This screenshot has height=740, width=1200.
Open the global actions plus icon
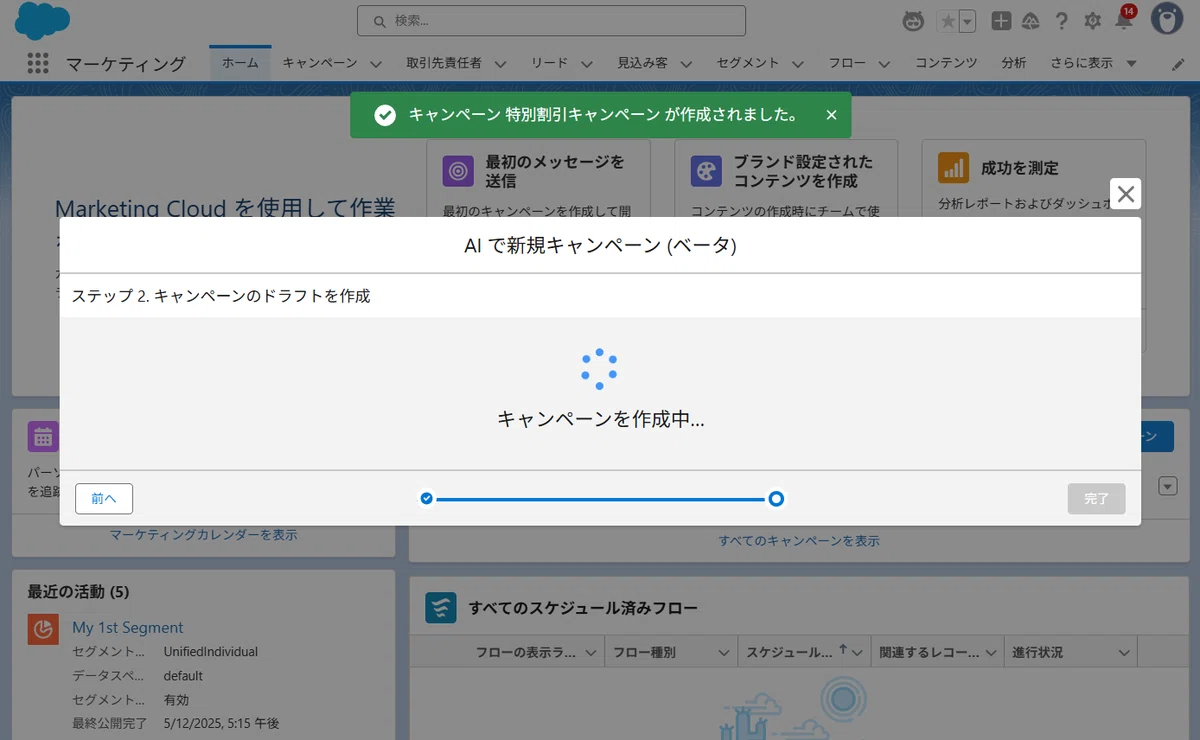[x=1001, y=21]
